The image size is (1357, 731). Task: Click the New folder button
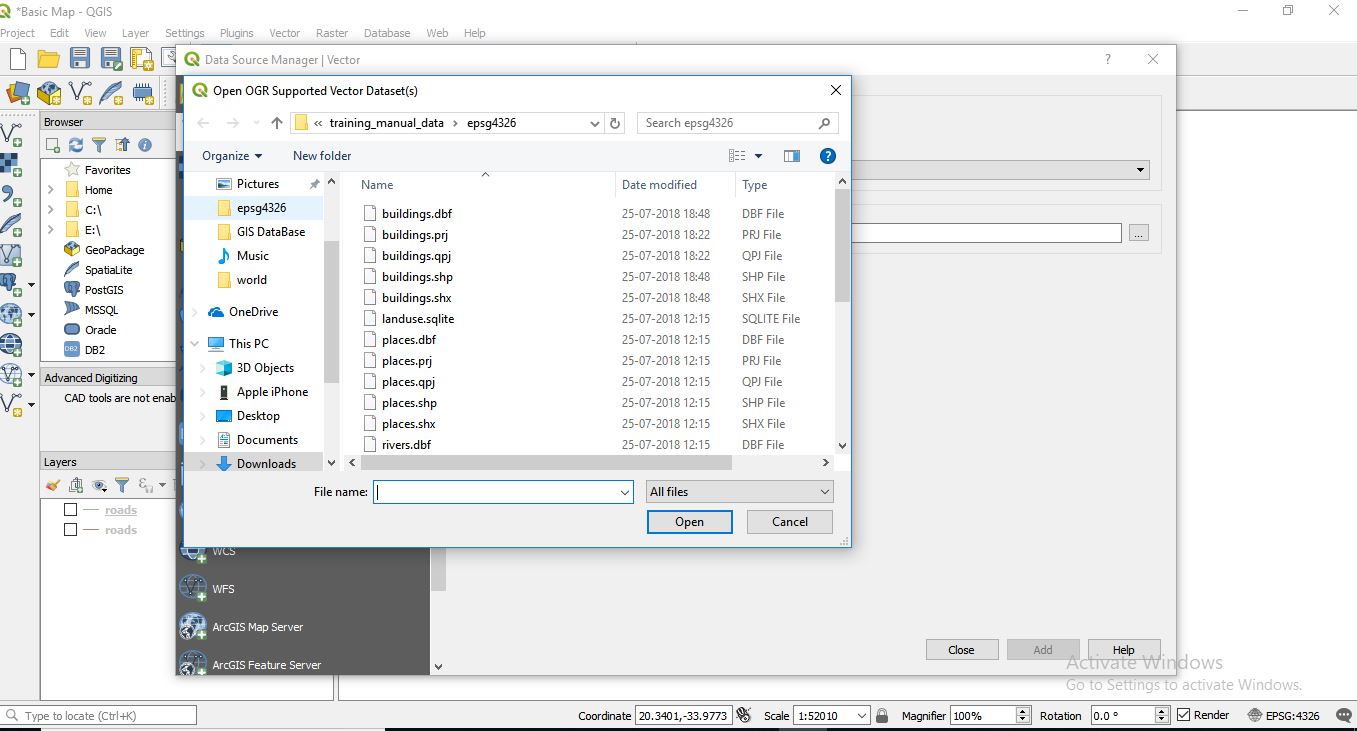322,156
